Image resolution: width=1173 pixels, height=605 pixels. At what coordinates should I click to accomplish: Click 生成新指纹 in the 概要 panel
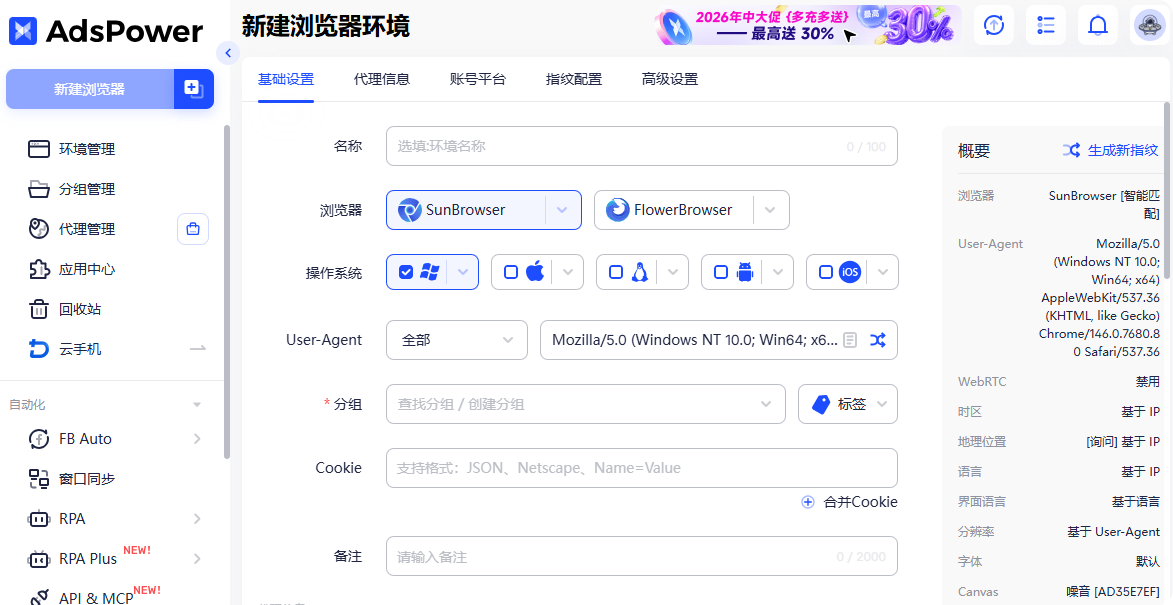(x=1111, y=150)
